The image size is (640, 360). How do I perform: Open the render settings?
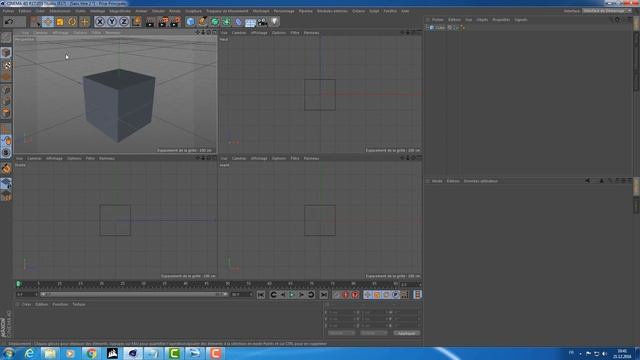[x=176, y=22]
